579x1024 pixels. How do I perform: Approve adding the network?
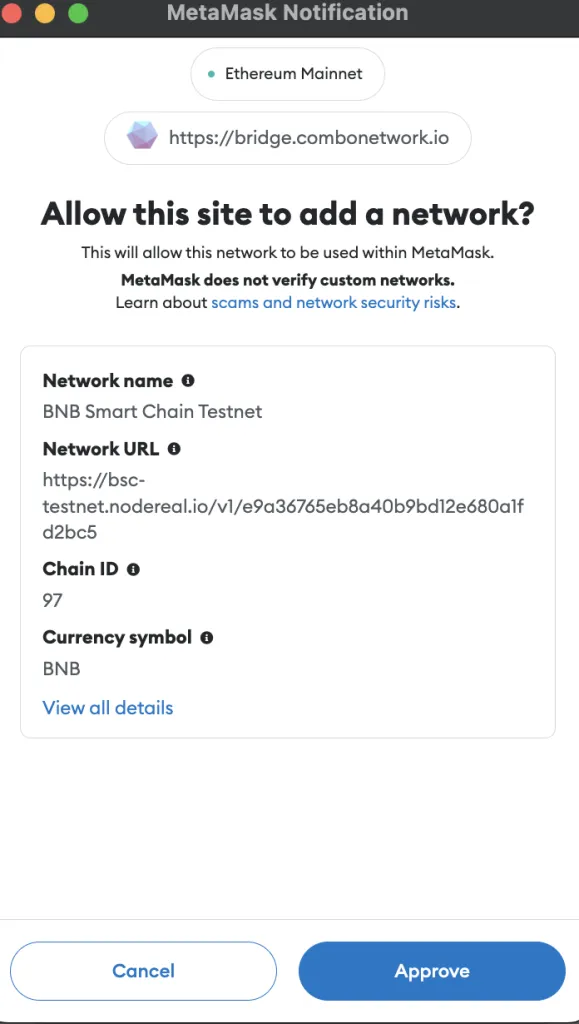431,971
